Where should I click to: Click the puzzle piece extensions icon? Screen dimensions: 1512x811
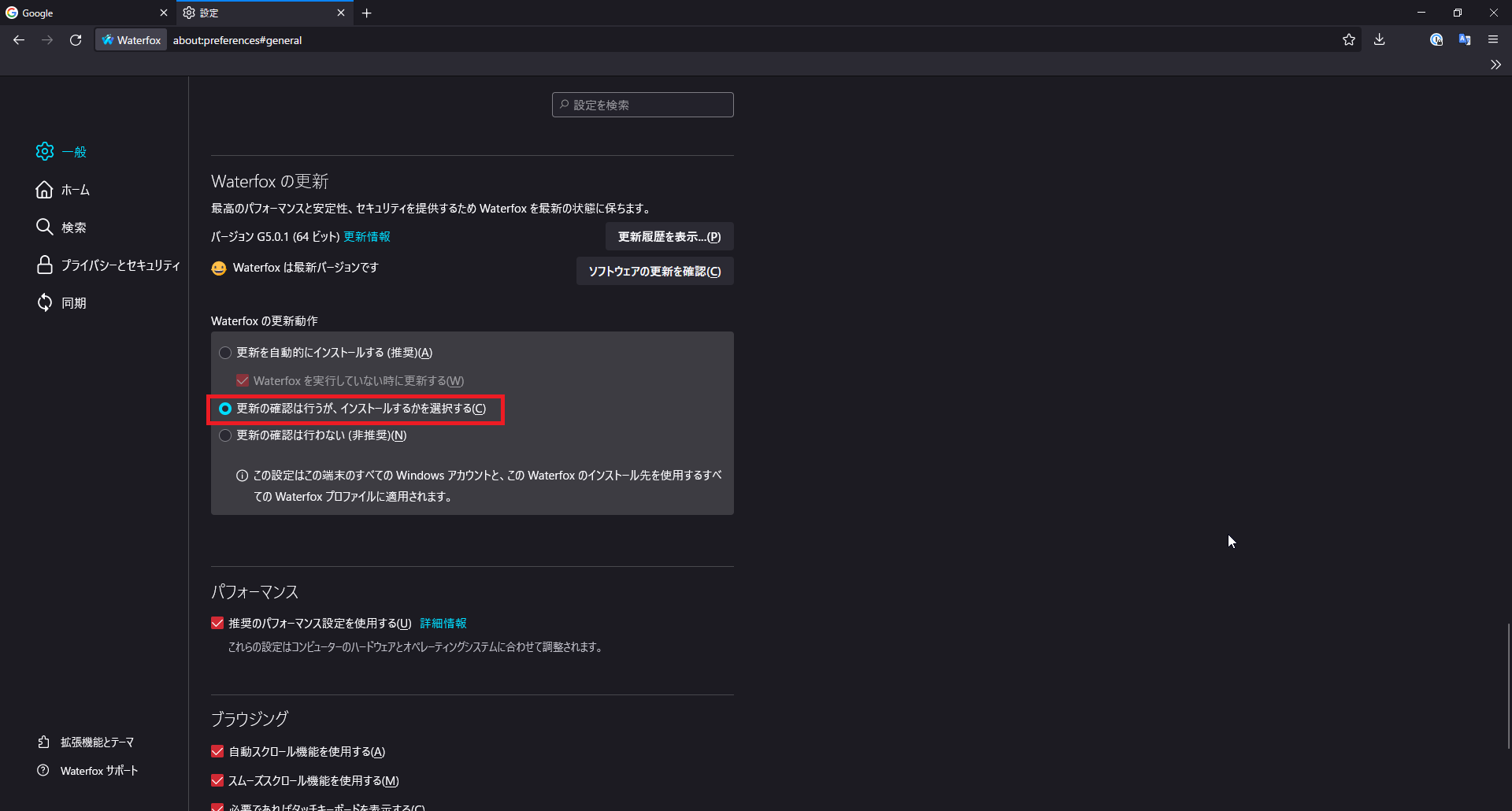(43, 742)
